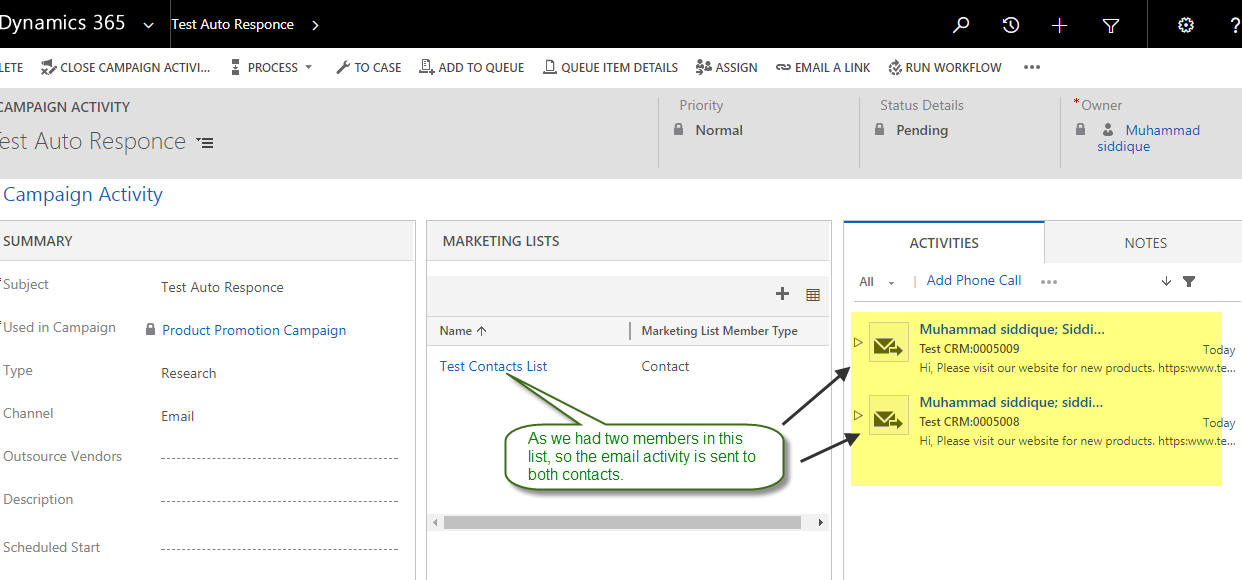The width and height of the screenshot is (1242, 580).
Task: Click the activities filter funnel icon
Action: point(1189,282)
